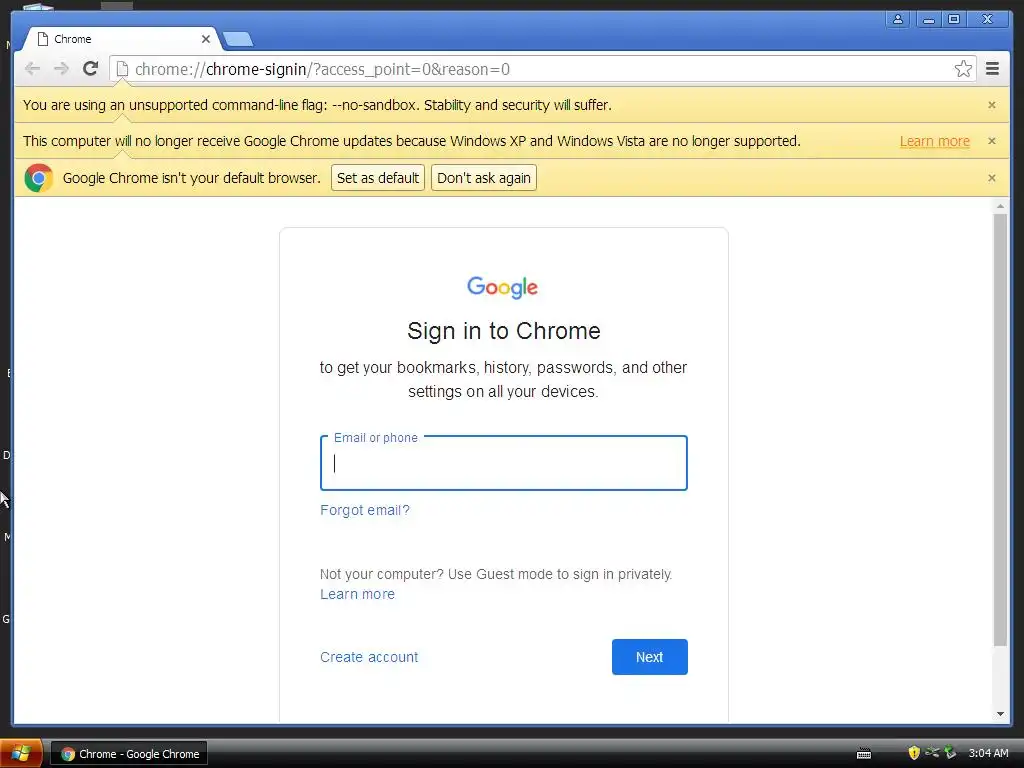Open the Windows Start button

click(21, 753)
